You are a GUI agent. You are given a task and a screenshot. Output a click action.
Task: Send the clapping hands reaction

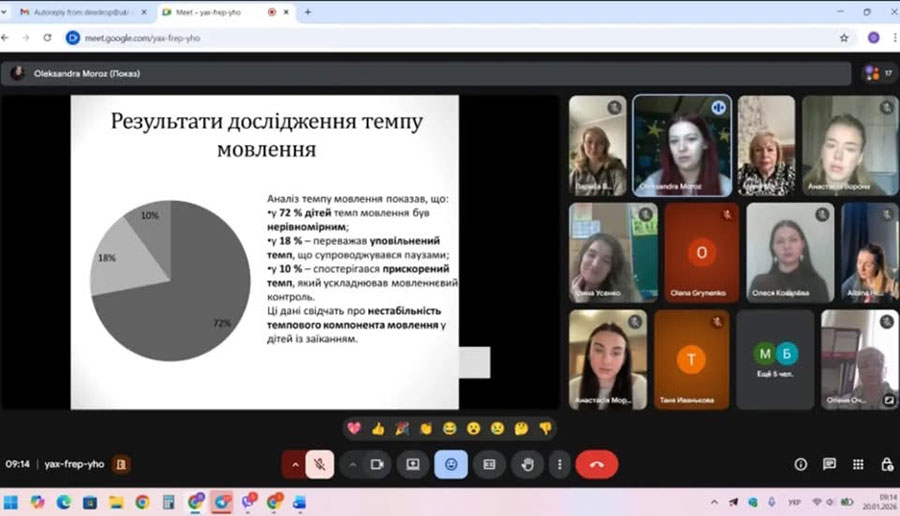(426, 428)
